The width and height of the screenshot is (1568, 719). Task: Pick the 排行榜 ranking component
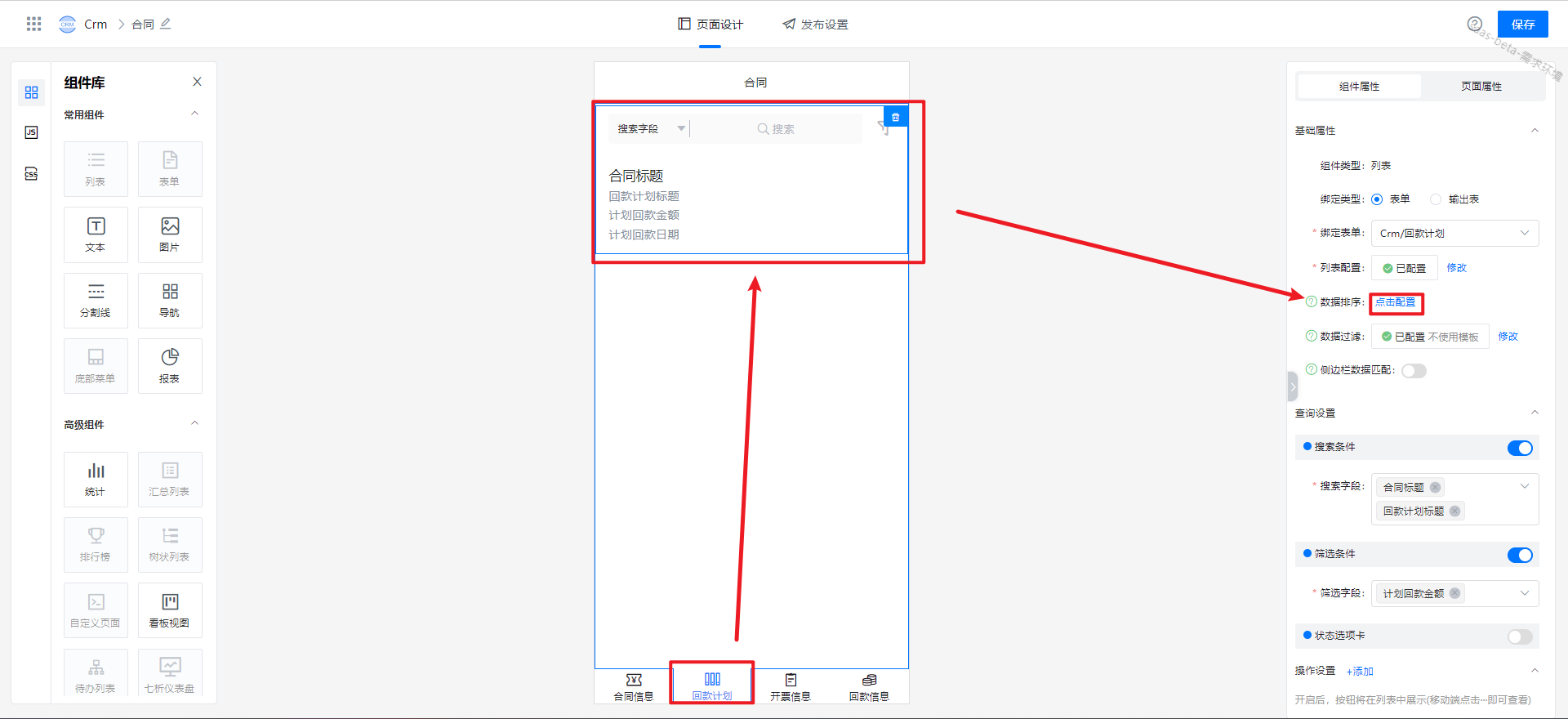point(96,545)
